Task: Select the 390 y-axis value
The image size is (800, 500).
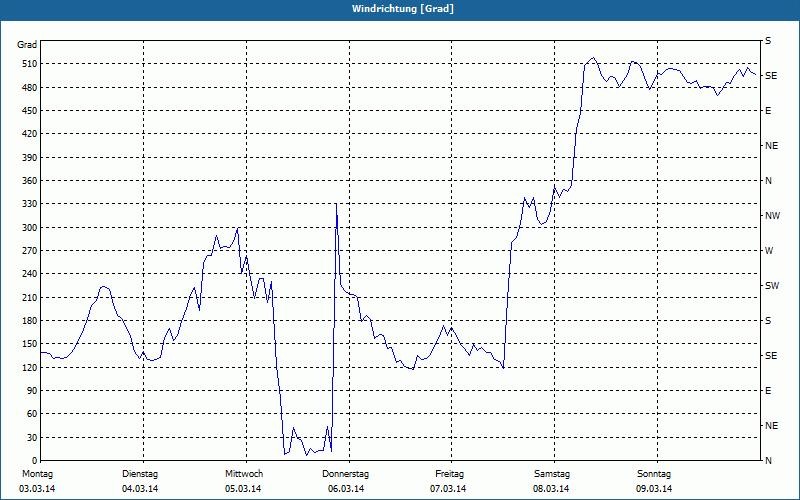Action: point(30,158)
